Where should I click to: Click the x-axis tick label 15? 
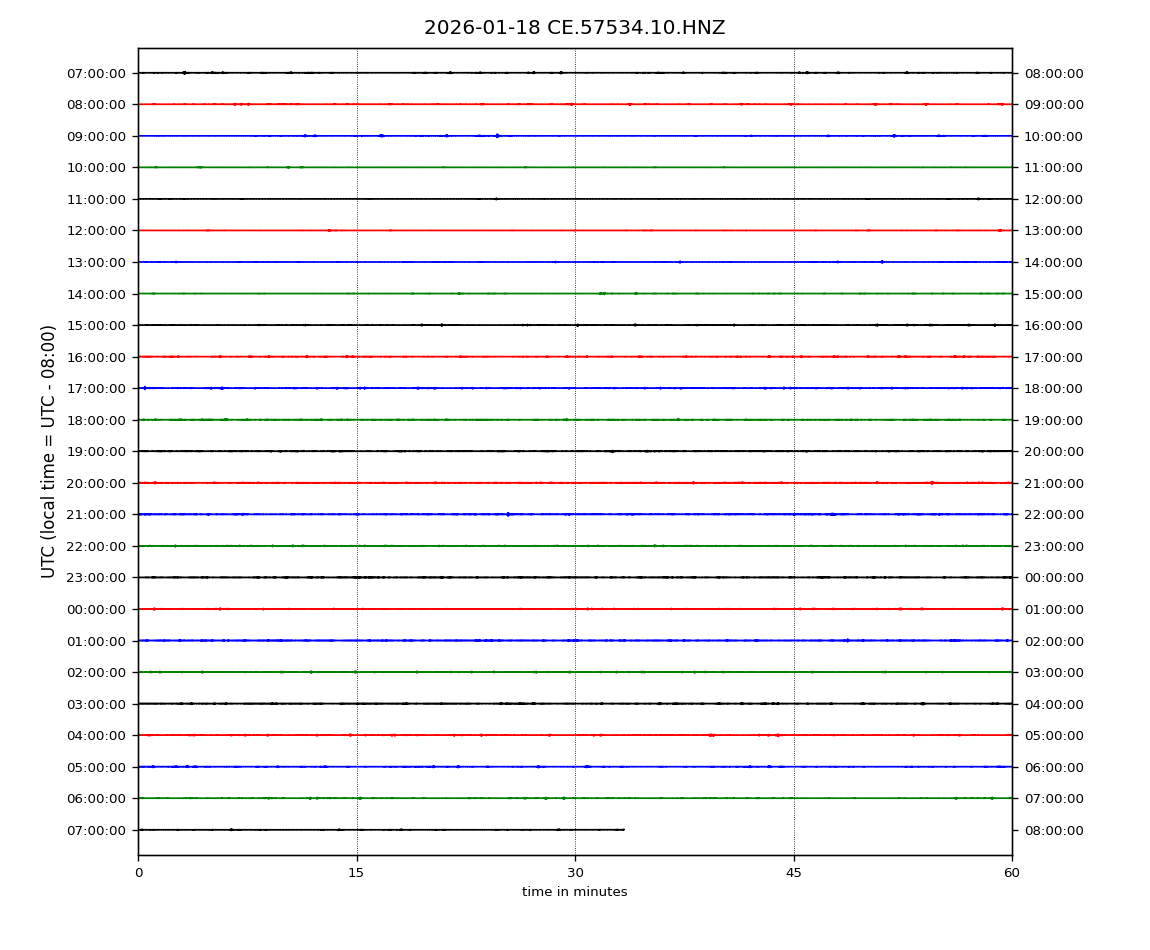(x=356, y=873)
